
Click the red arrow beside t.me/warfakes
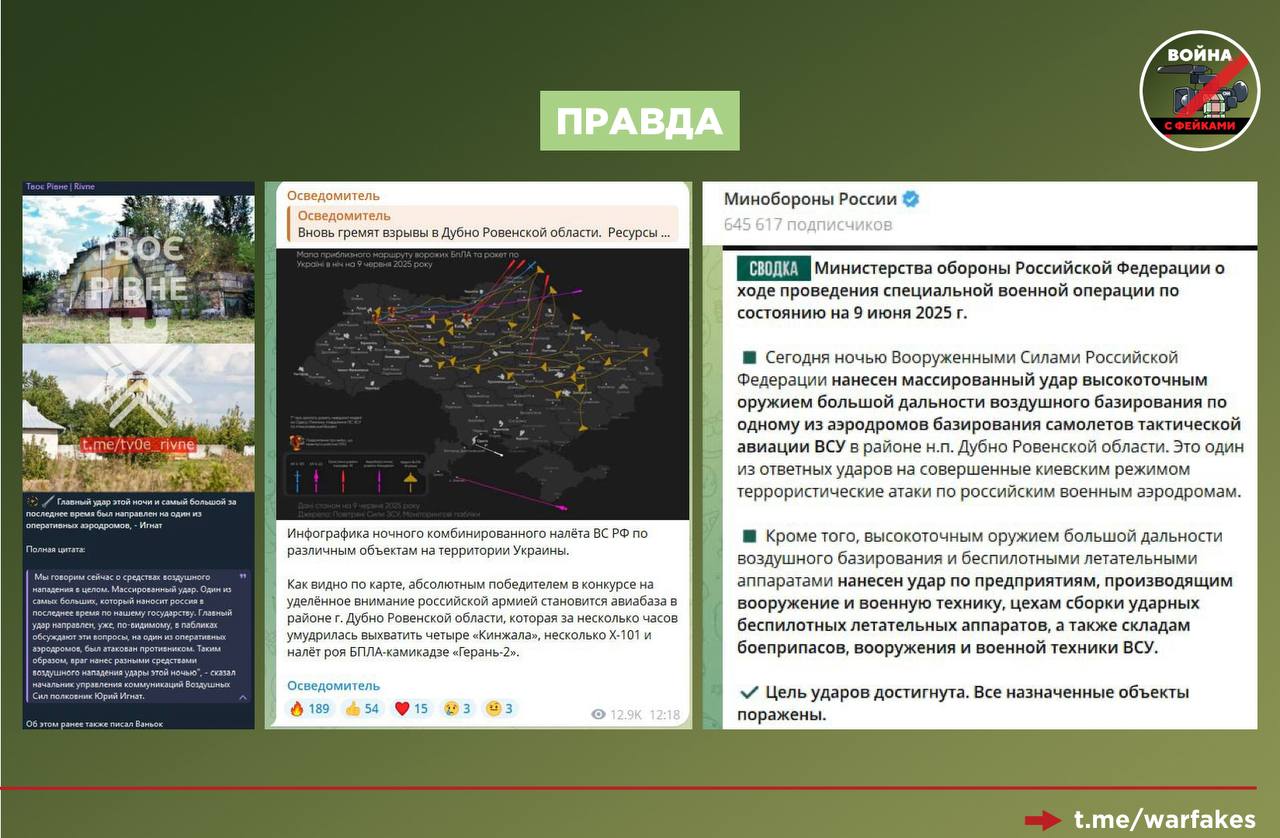(1043, 820)
